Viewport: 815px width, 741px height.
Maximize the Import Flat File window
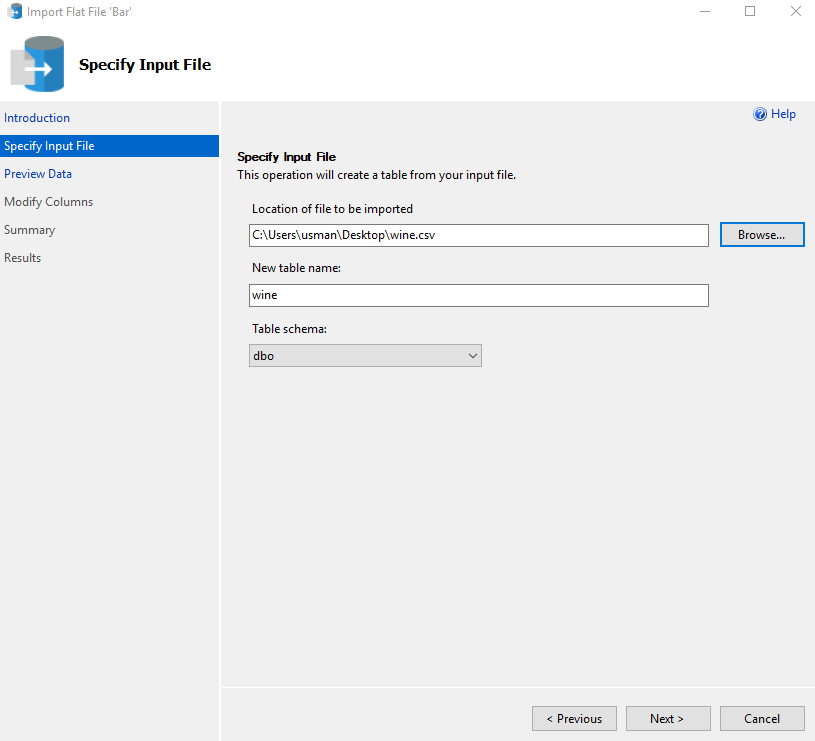click(x=750, y=12)
